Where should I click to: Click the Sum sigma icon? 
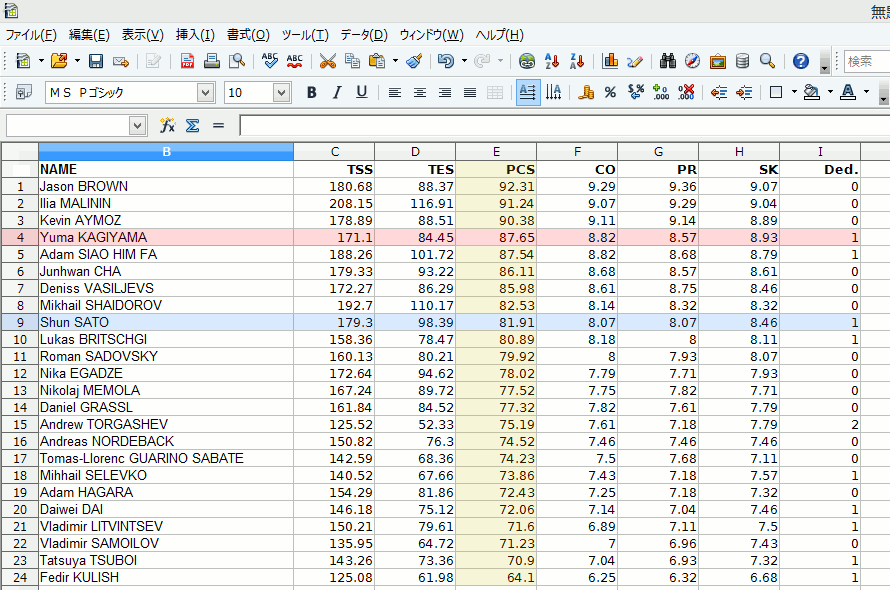coord(192,125)
